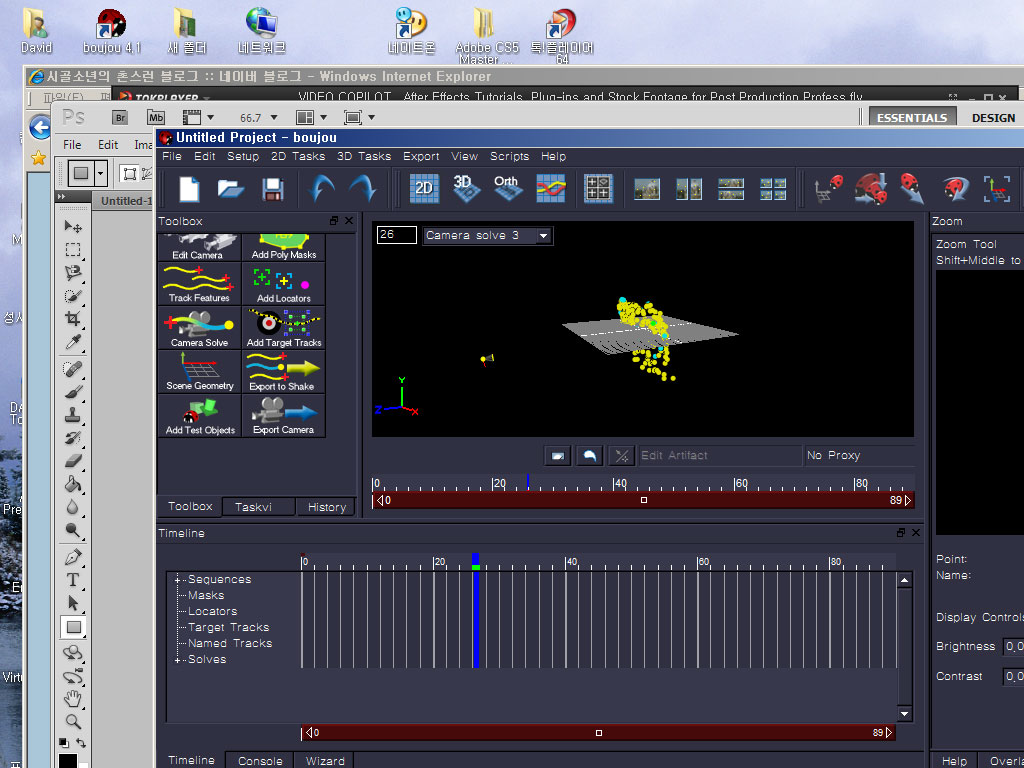Pick the Horizontal Type tool in Photoshop

(72, 580)
